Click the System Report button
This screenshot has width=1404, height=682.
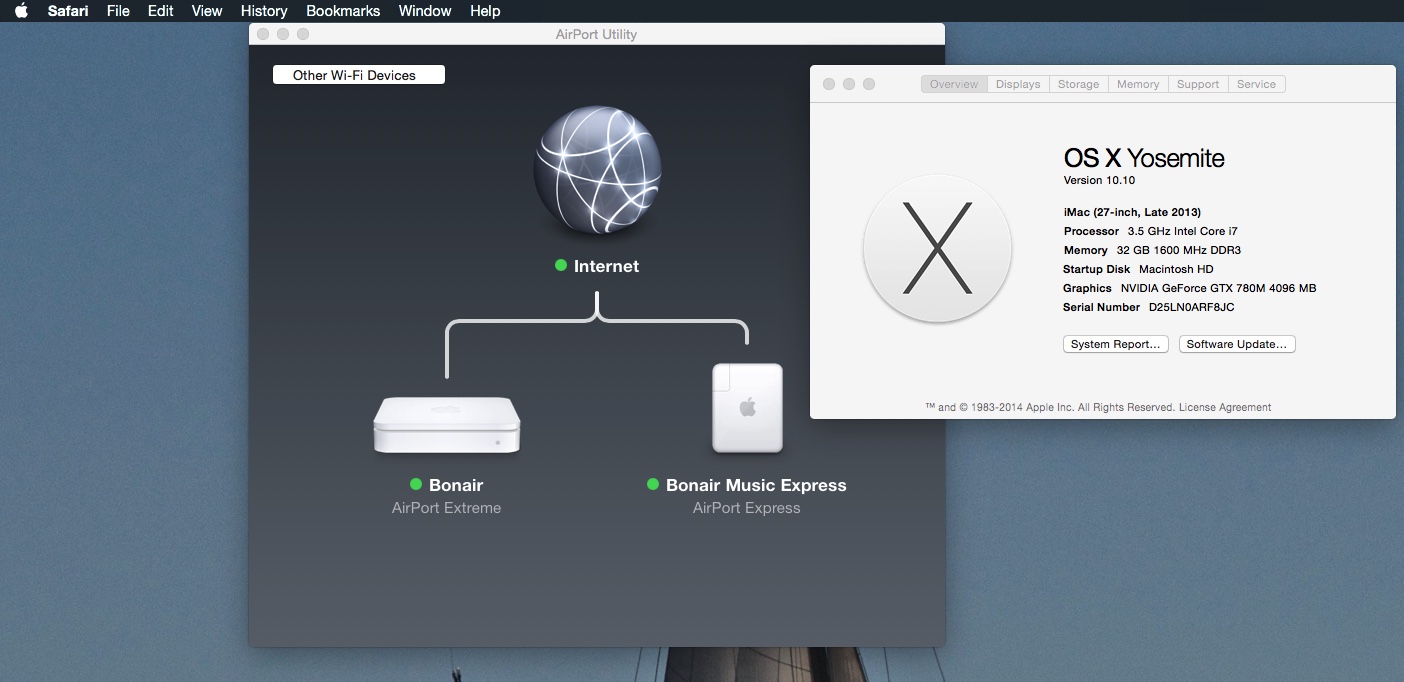tap(1115, 344)
